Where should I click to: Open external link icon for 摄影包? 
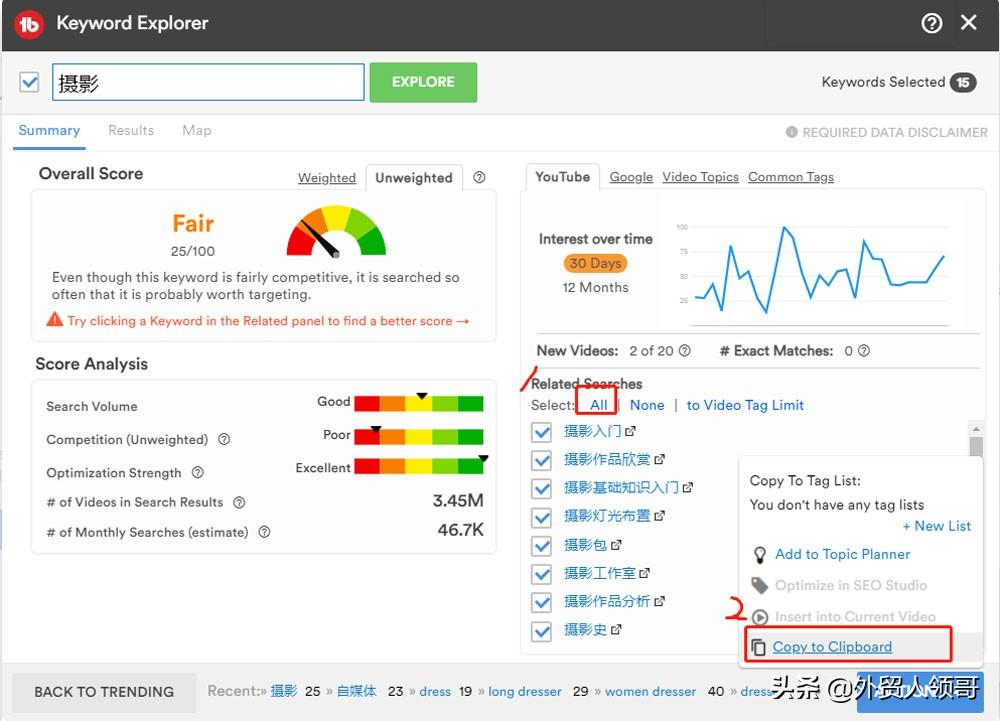coord(616,545)
